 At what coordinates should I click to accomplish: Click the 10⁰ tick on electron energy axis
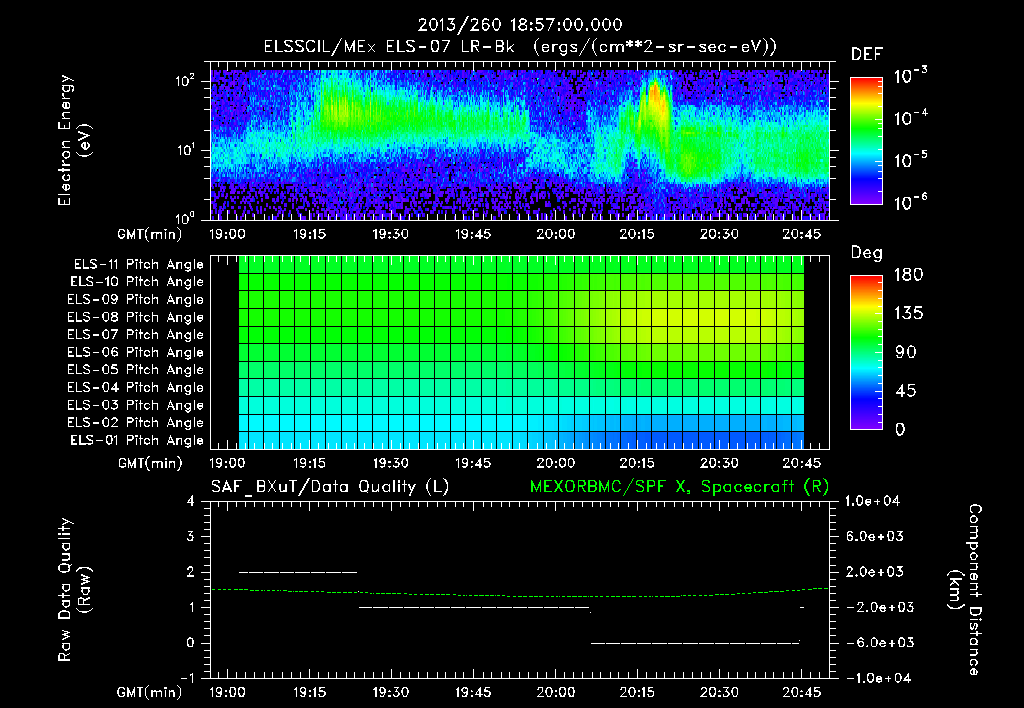click(186, 217)
